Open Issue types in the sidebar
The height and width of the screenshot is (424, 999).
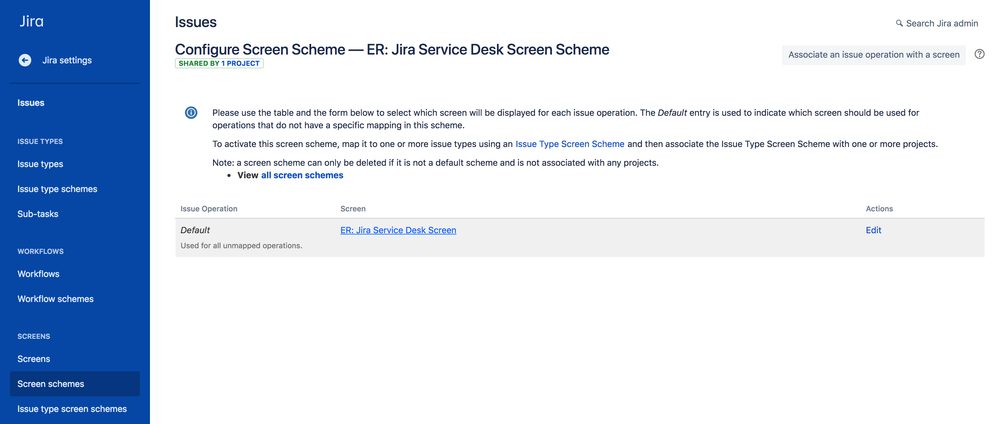tap(40, 164)
